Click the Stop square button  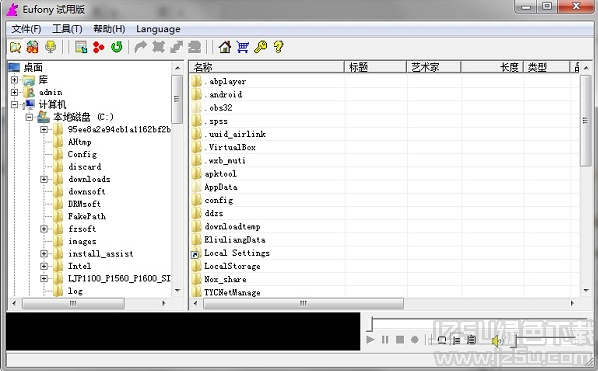[x=400, y=339]
